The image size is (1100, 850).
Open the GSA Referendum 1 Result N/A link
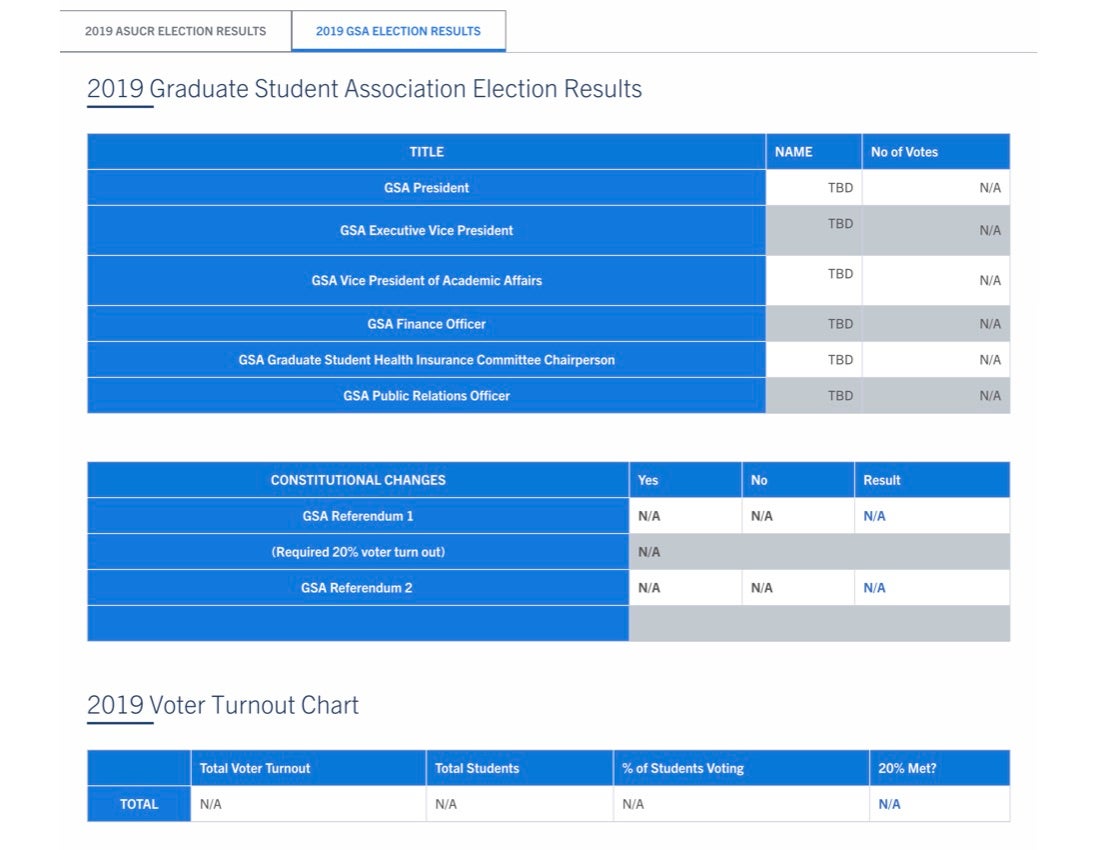(874, 516)
